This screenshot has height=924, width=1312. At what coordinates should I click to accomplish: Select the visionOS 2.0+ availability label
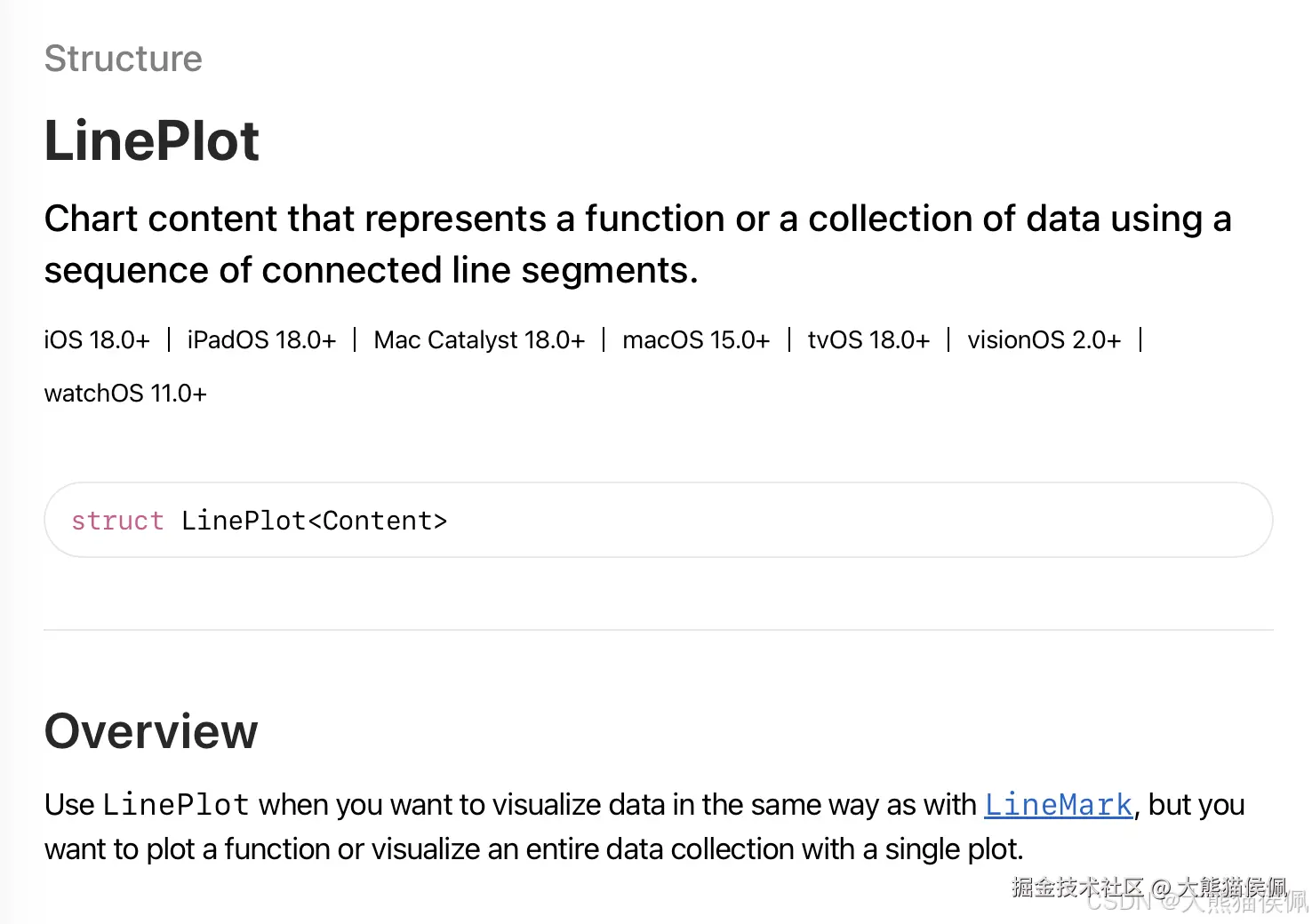(x=1044, y=340)
